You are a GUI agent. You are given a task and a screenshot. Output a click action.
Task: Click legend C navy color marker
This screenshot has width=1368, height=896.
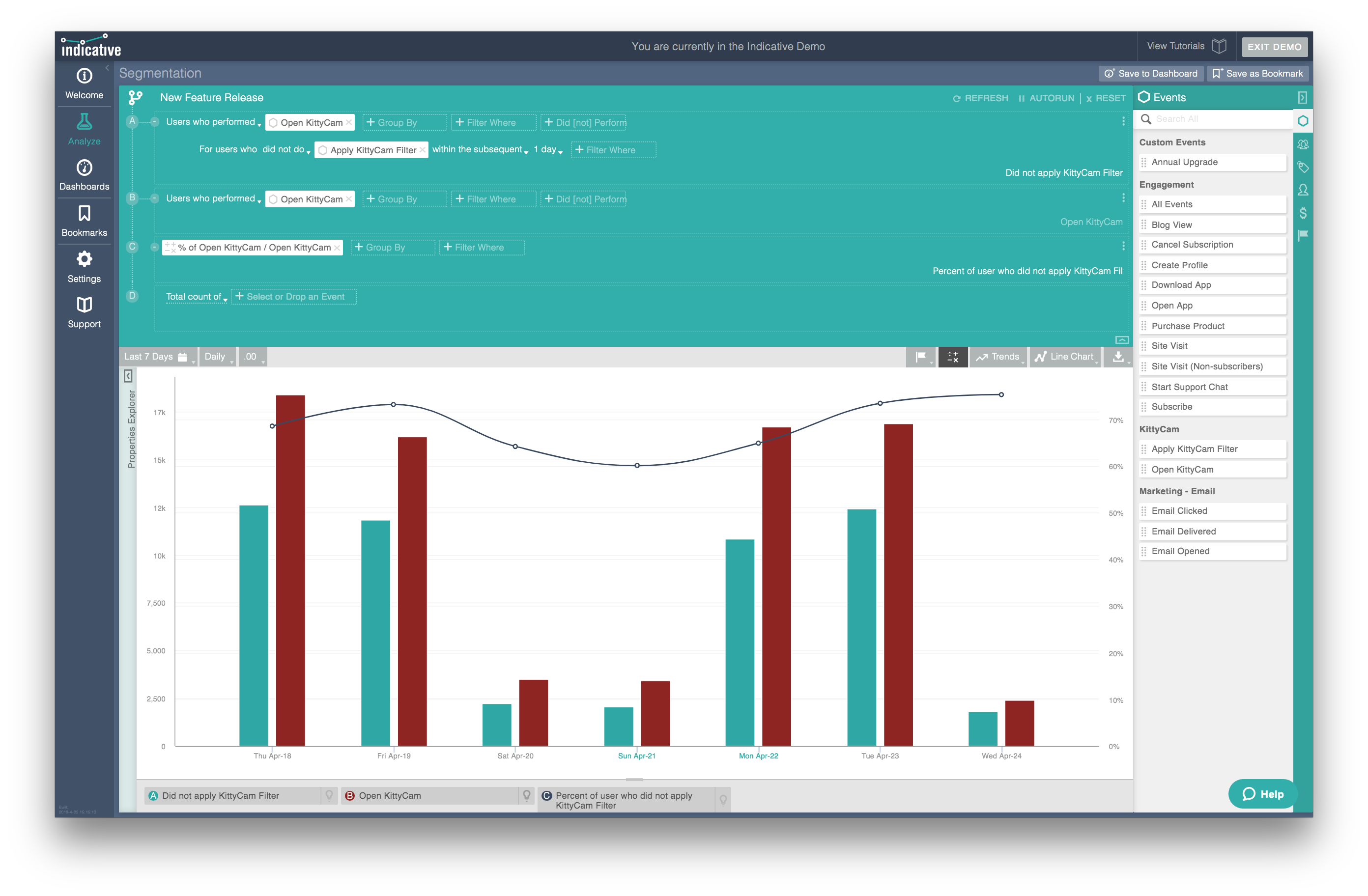tap(546, 795)
